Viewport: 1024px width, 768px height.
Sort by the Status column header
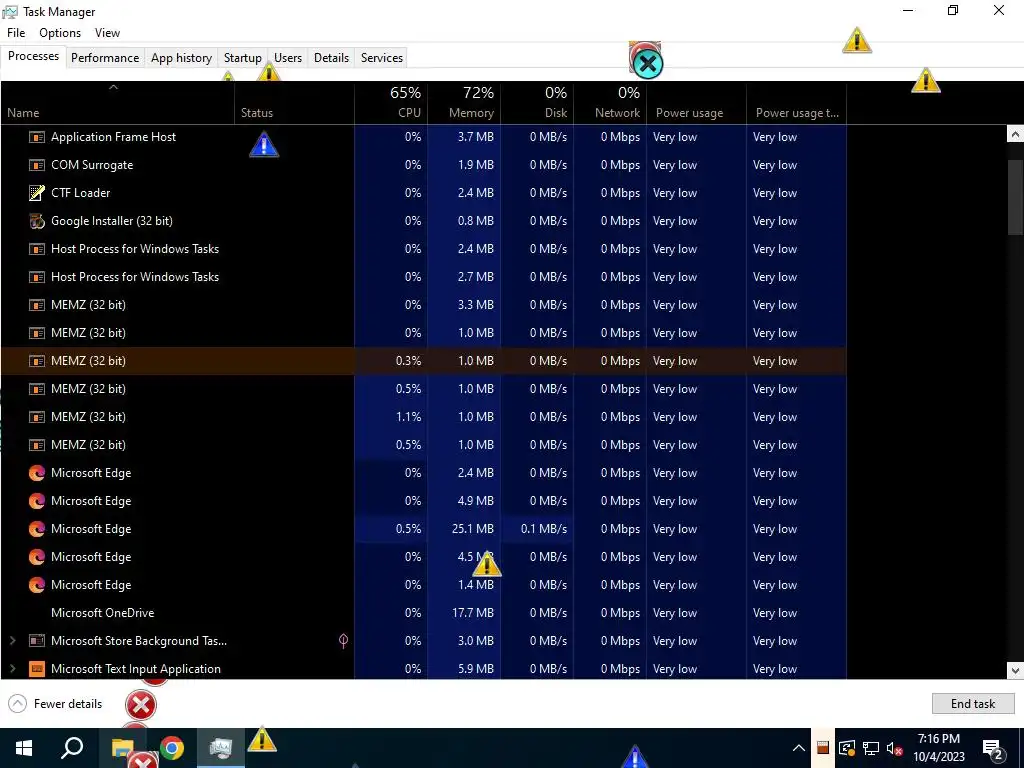(x=295, y=103)
